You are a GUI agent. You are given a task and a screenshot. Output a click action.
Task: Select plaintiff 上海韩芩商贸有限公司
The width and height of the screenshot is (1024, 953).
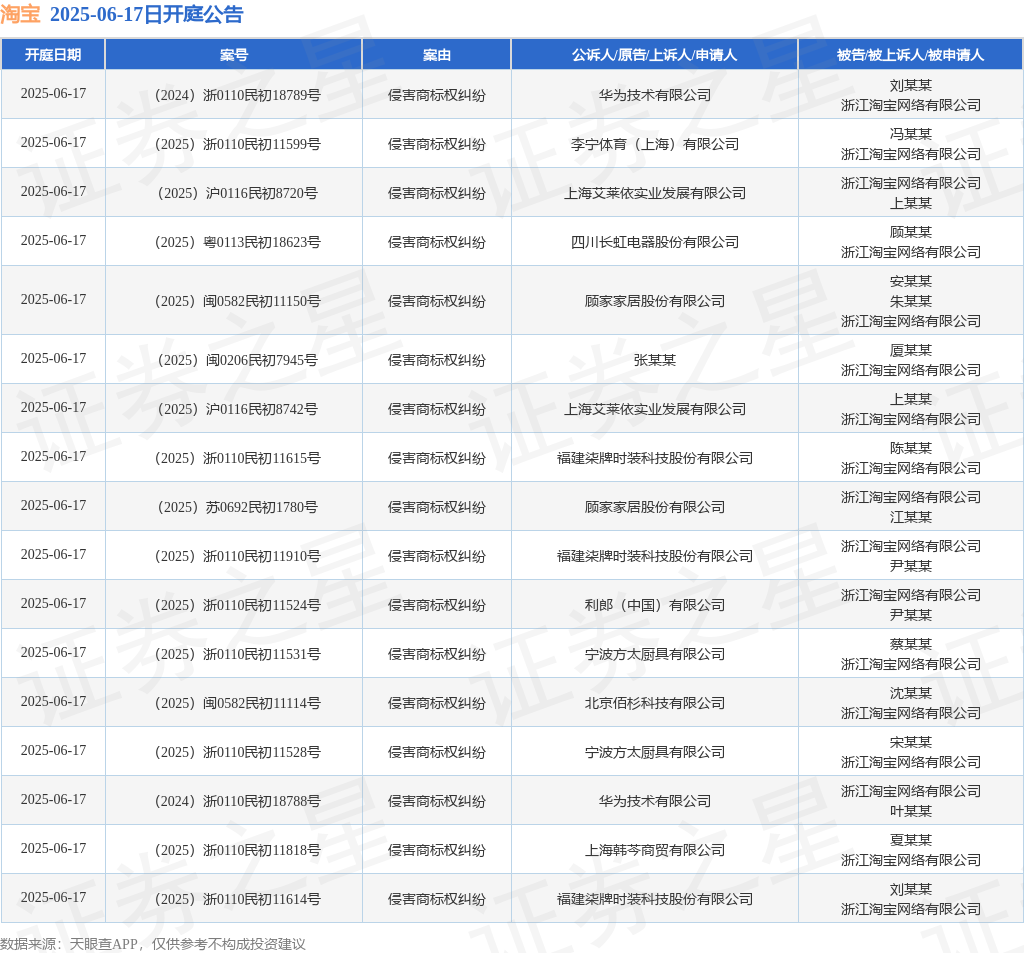[654, 850]
